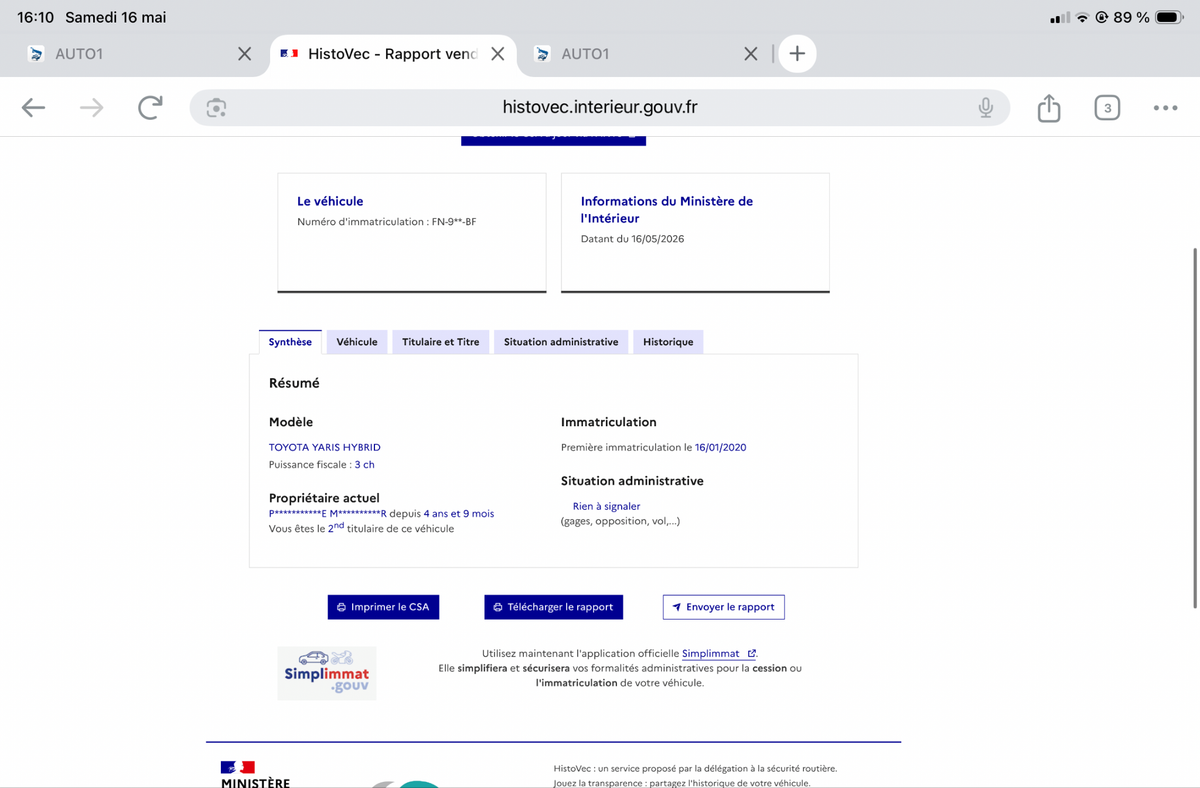The image size is (1200, 788).
Task: Close the HistoVec tab
Action: click(497, 54)
